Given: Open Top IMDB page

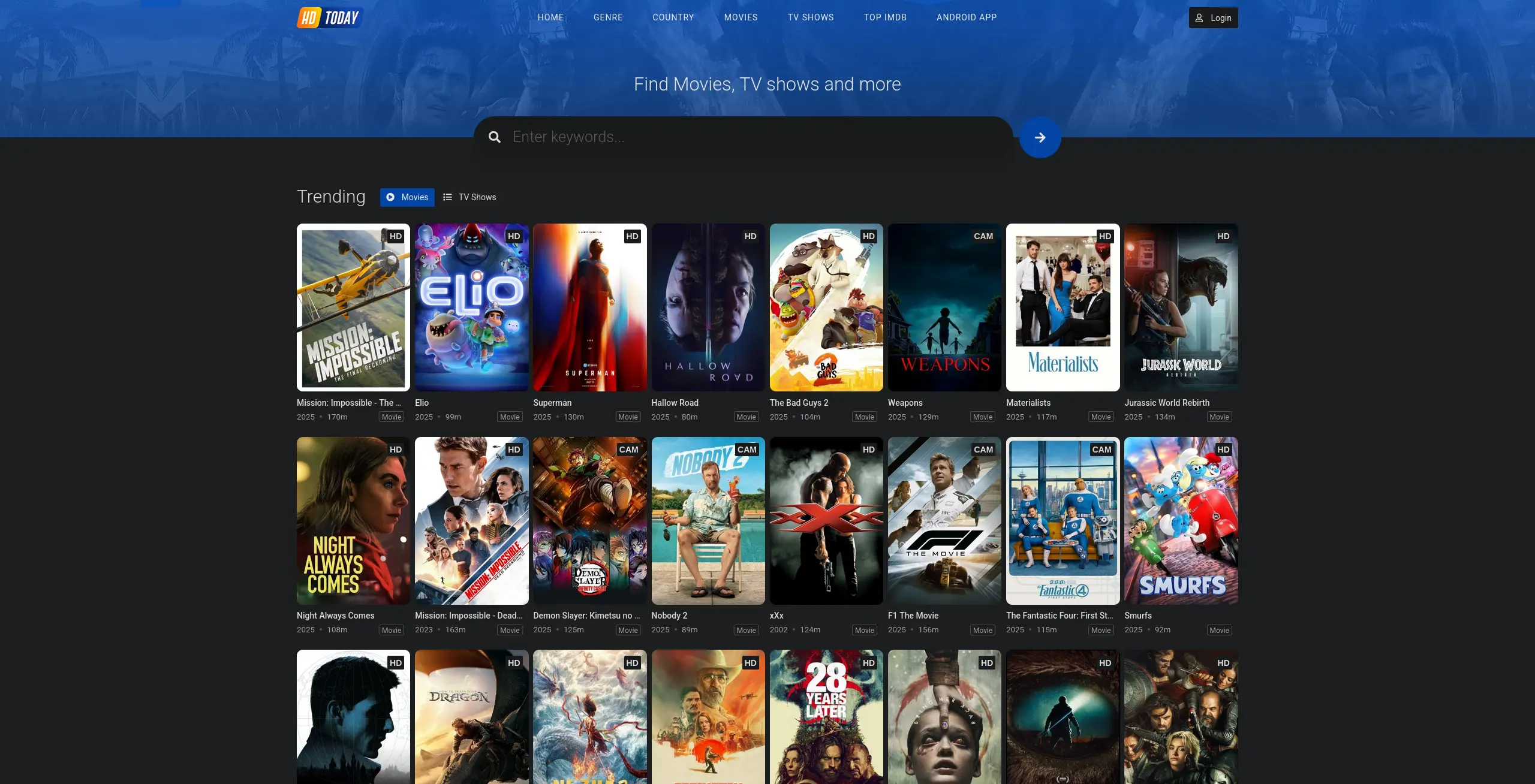Looking at the screenshot, I should click(x=885, y=17).
